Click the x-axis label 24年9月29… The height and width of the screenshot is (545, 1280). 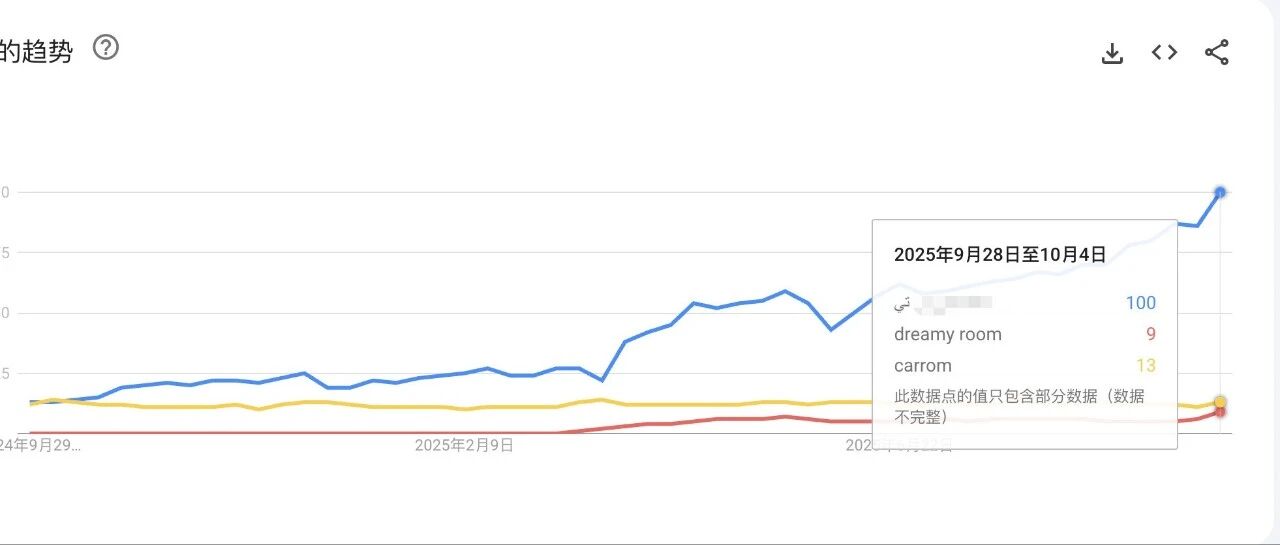click(x=40, y=445)
